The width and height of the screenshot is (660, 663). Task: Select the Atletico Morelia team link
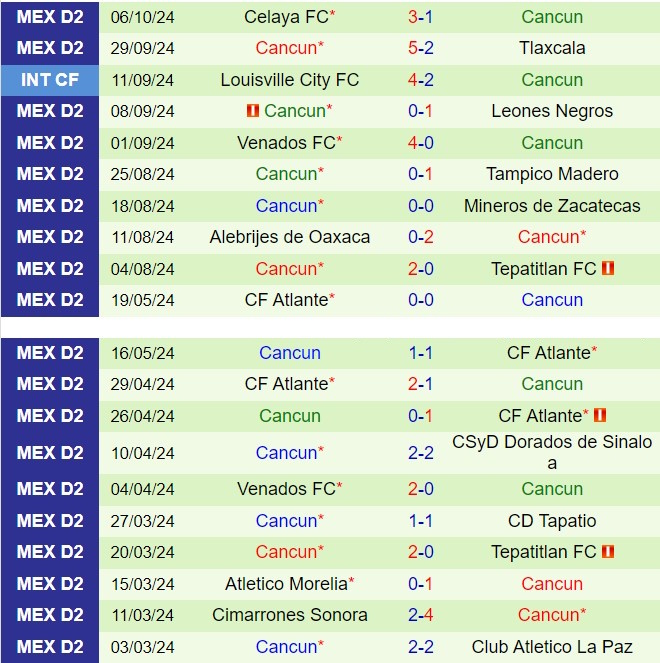tap(286, 584)
